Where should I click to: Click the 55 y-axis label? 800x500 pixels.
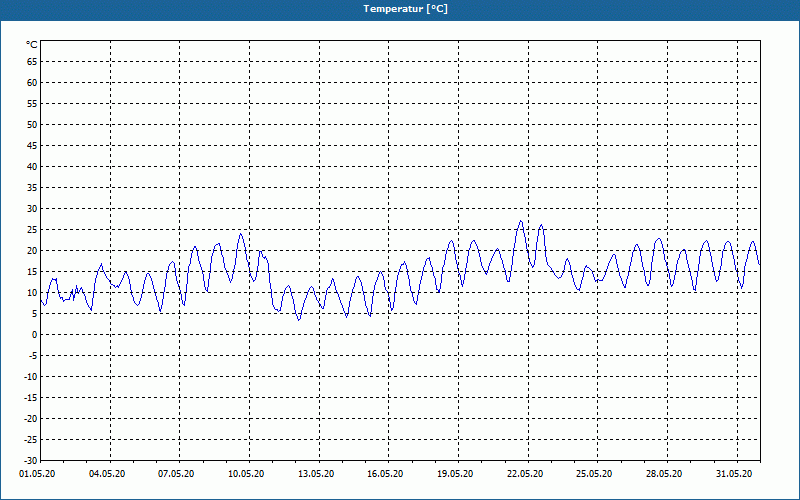click(x=32, y=104)
